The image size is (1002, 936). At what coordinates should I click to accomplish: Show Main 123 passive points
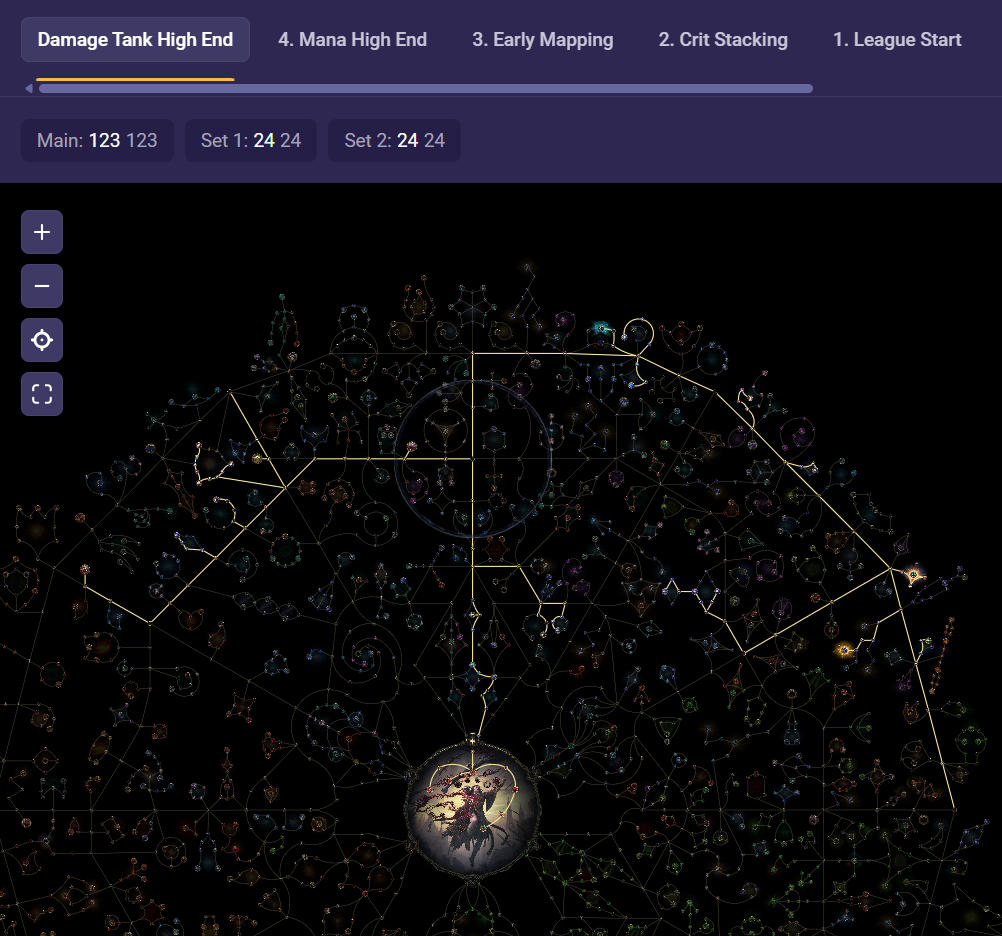pos(97,141)
